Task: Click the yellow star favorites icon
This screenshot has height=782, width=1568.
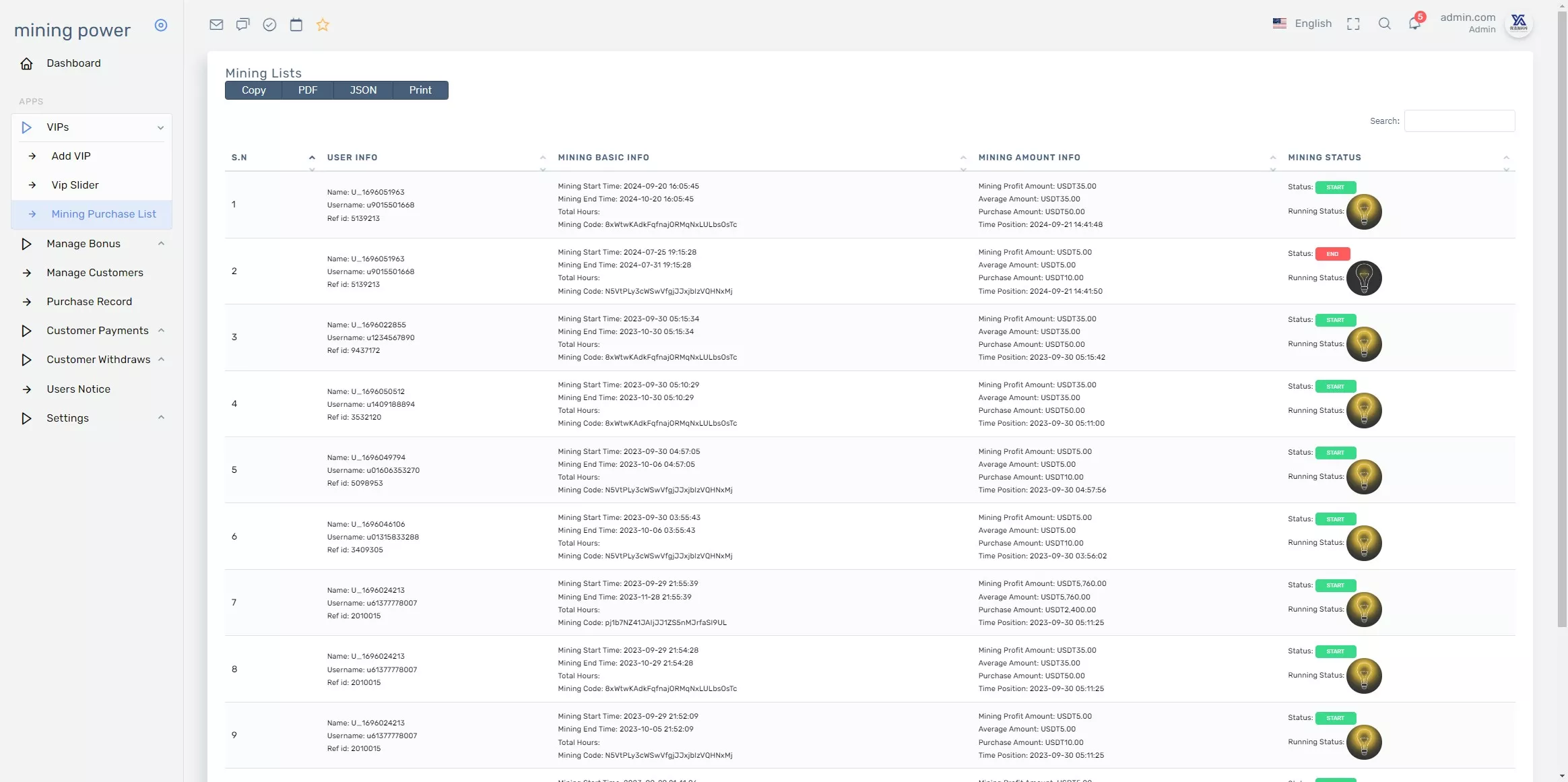Action: (x=323, y=25)
